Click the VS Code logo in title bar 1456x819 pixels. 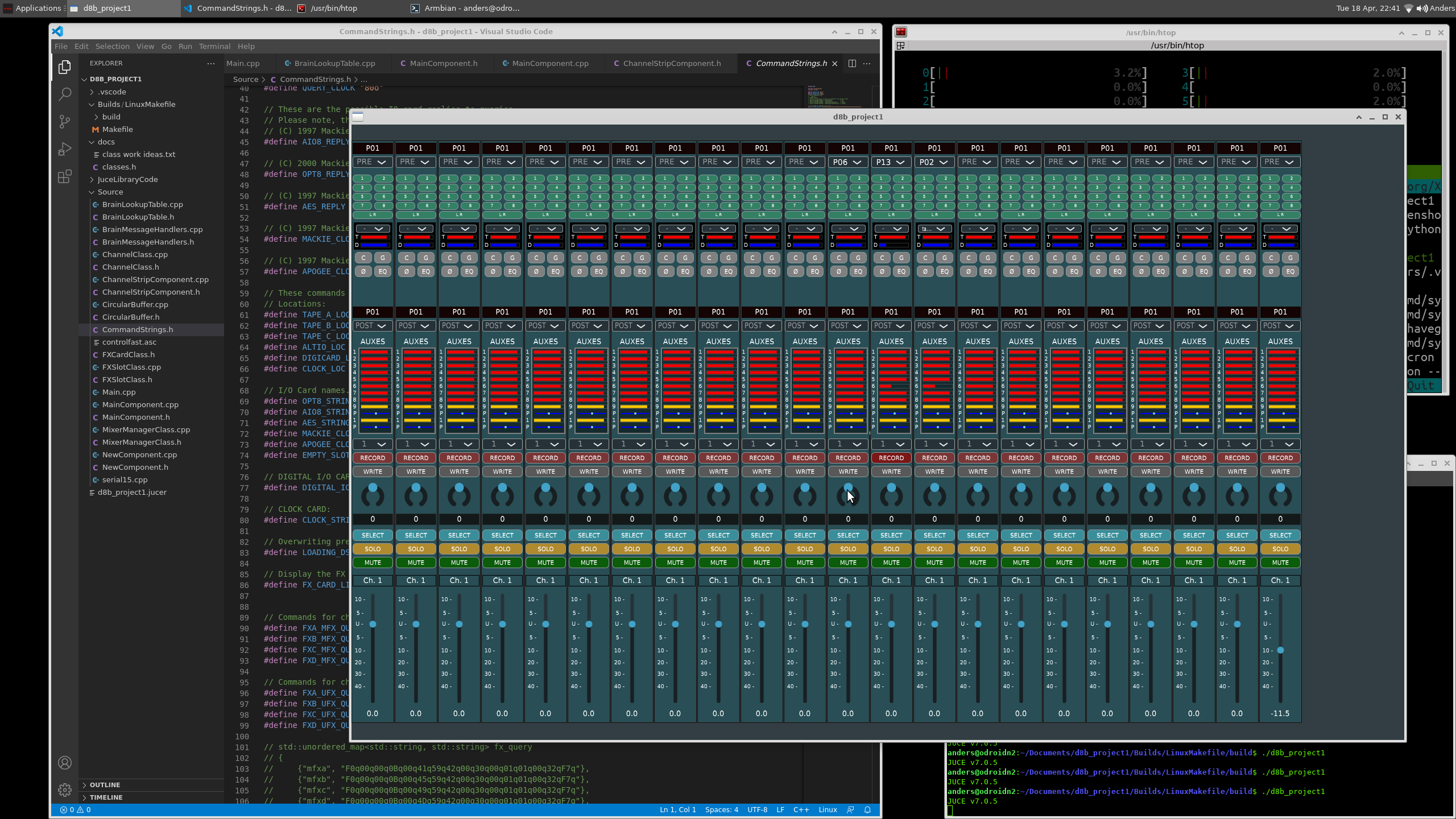pyautogui.click(x=57, y=31)
